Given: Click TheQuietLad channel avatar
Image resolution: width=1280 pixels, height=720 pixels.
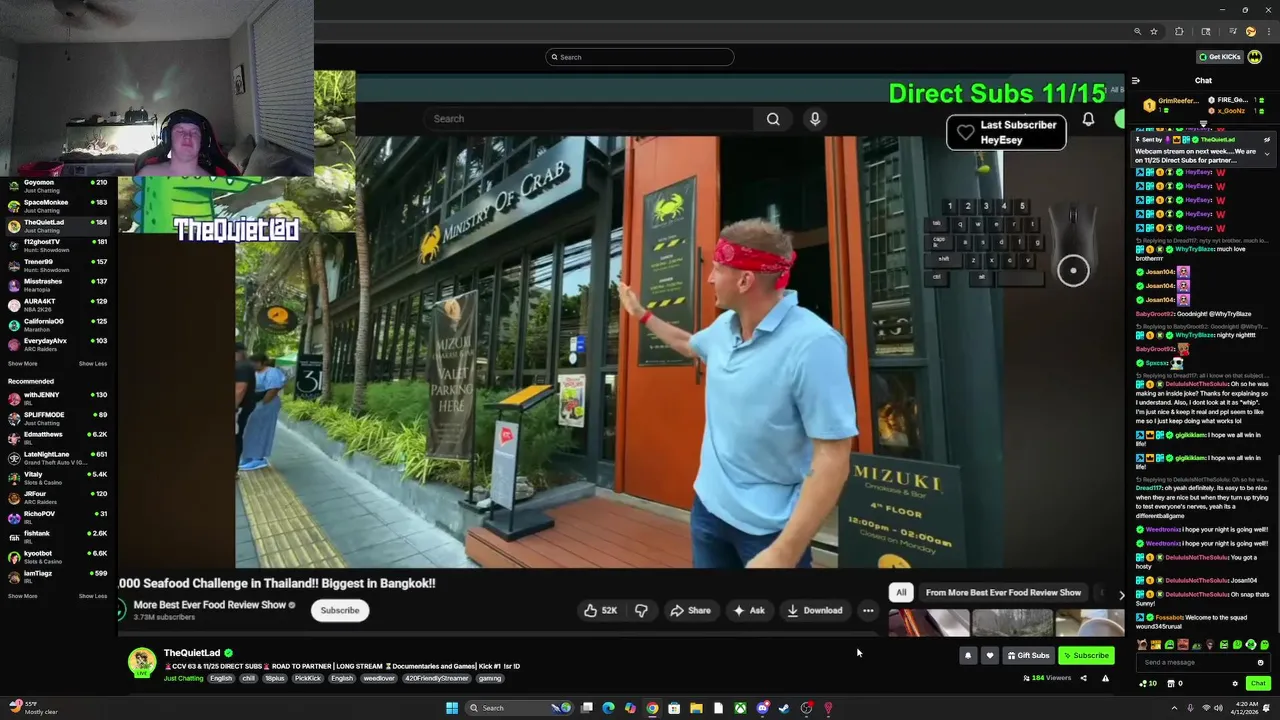Looking at the screenshot, I should (142, 662).
